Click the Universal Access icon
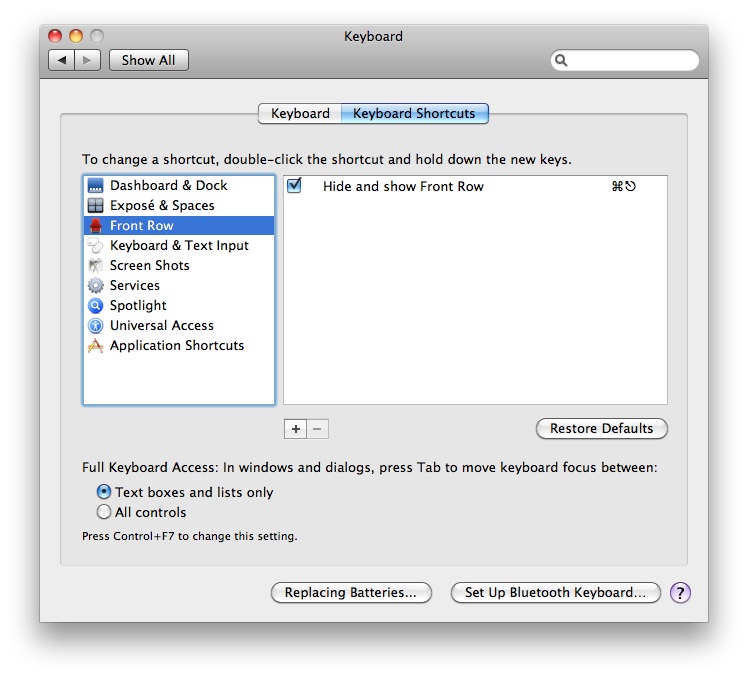 [x=95, y=325]
